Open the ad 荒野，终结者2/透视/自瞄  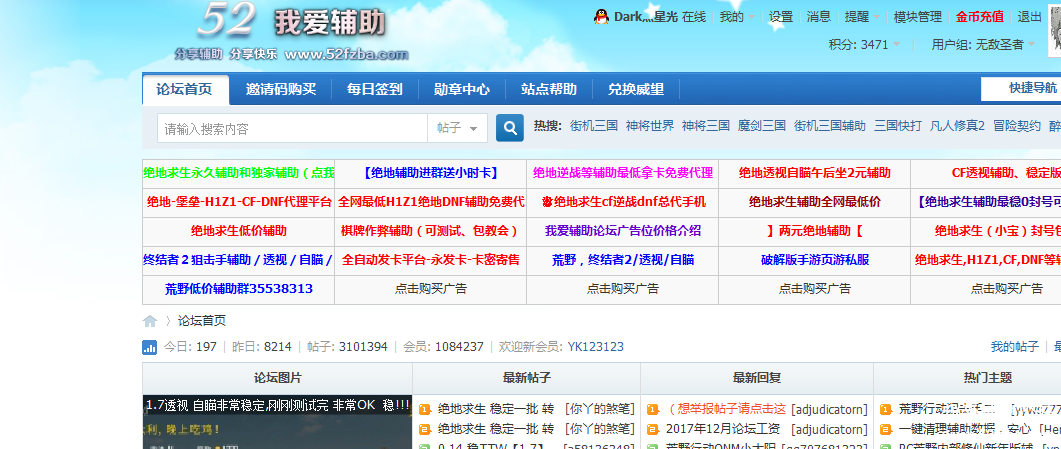[623, 260]
